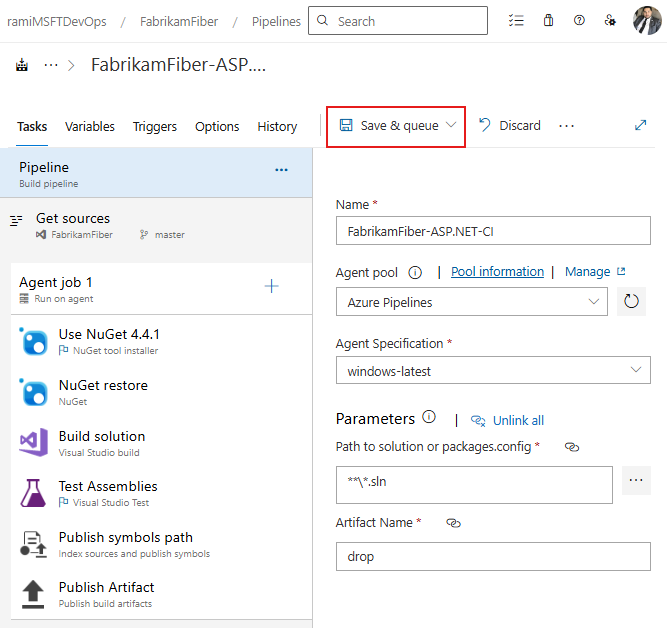Open the Manage agent pool link
This screenshot has height=628, width=667.
pos(587,271)
